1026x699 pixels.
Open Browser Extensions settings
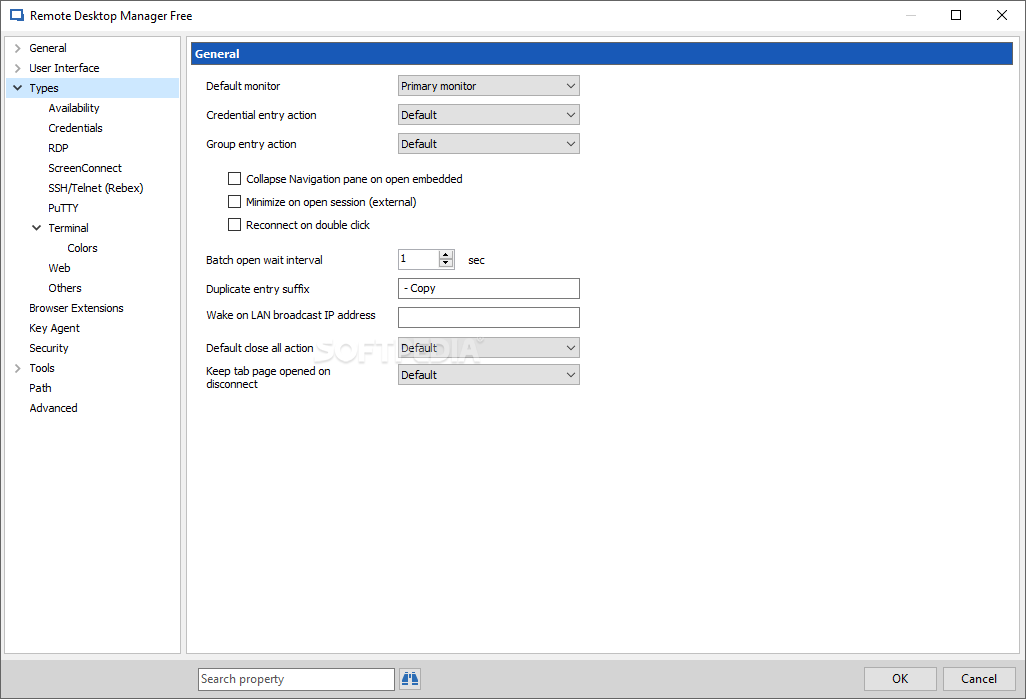click(76, 308)
